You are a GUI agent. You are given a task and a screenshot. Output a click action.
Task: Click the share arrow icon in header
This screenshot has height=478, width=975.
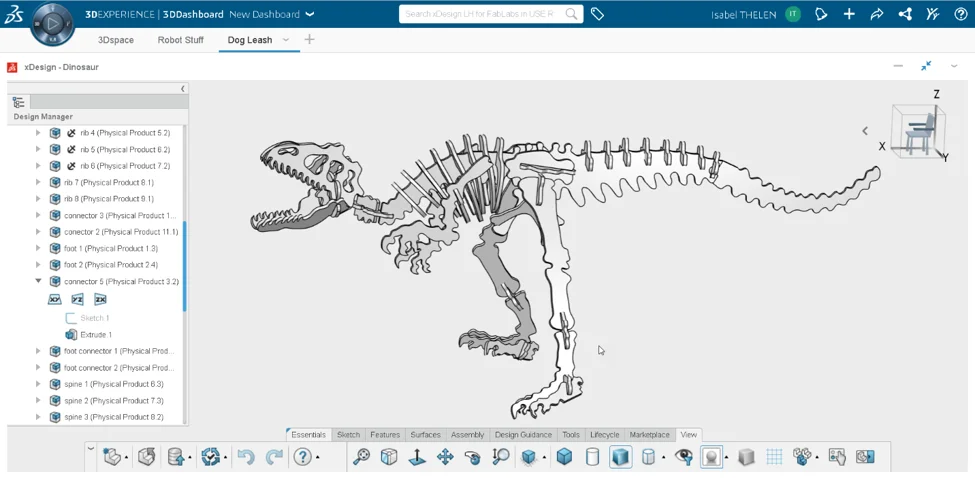pyautogui.click(x=877, y=14)
